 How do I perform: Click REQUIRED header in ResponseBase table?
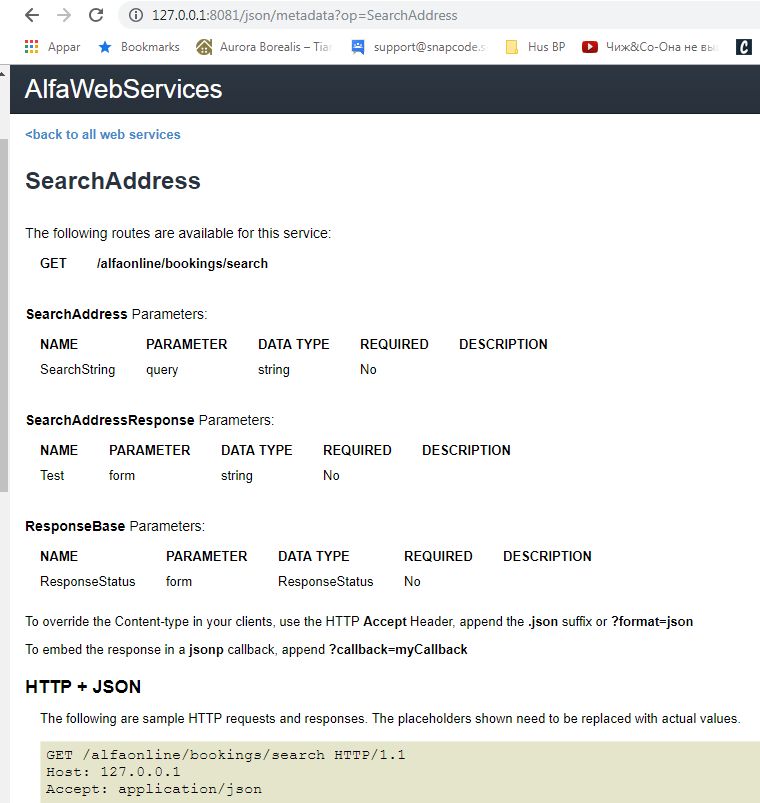point(438,556)
